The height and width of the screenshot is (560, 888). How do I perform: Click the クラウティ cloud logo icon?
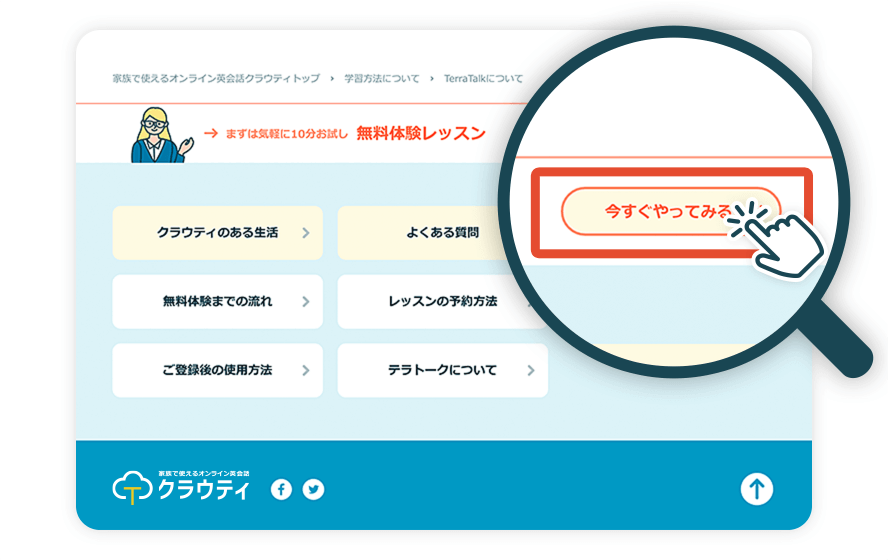(131, 488)
